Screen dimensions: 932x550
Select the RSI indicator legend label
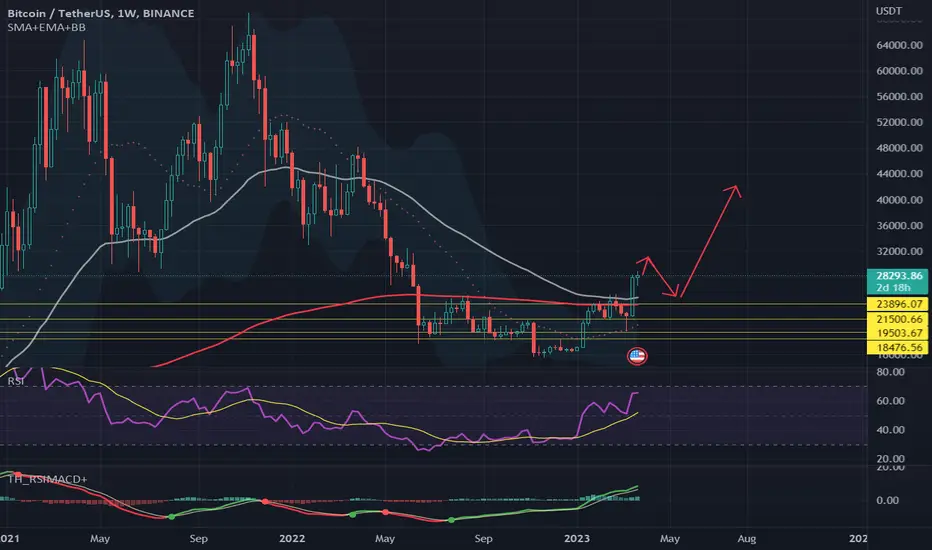pyautogui.click(x=16, y=381)
